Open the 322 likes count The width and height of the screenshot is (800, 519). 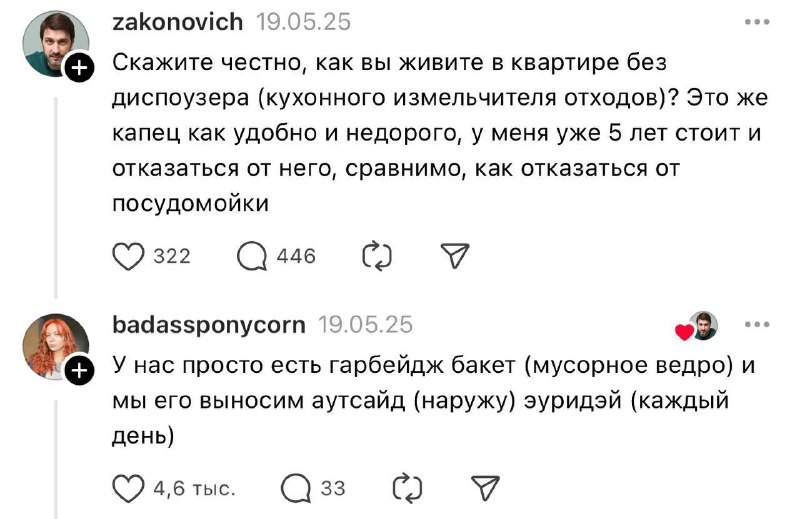pyautogui.click(x=172, y=256)
